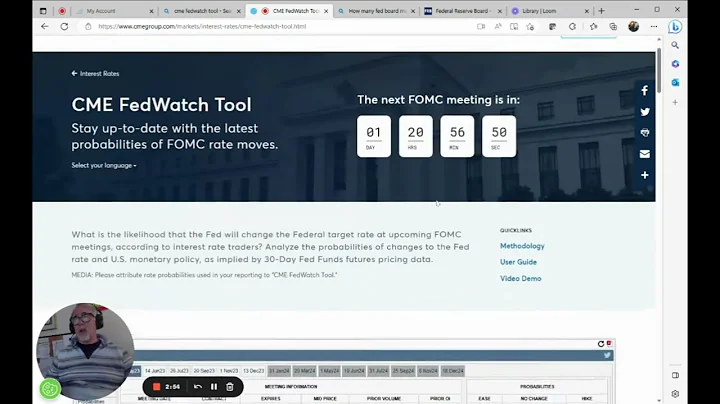Open the Microsoft 365 sidebar icon

675,64
